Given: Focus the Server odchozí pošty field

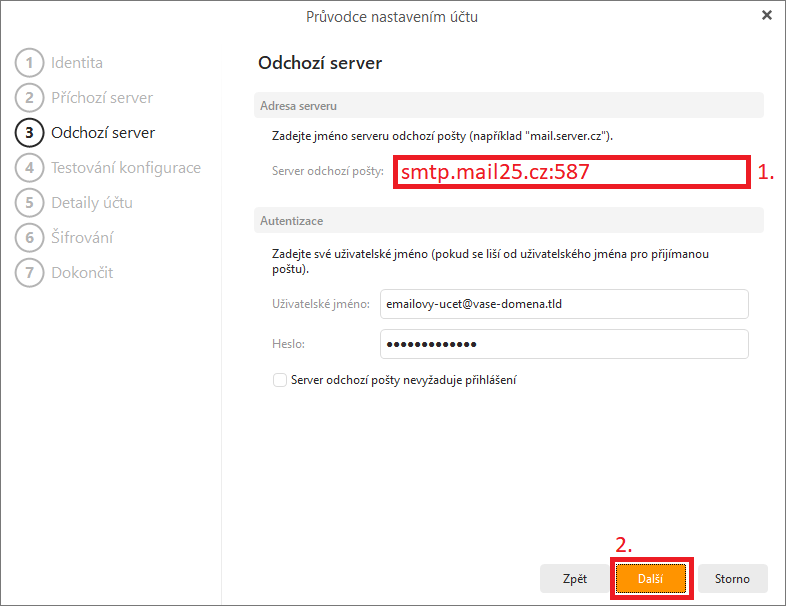Looking at the screenshot, I should click(x=571, y=172).
